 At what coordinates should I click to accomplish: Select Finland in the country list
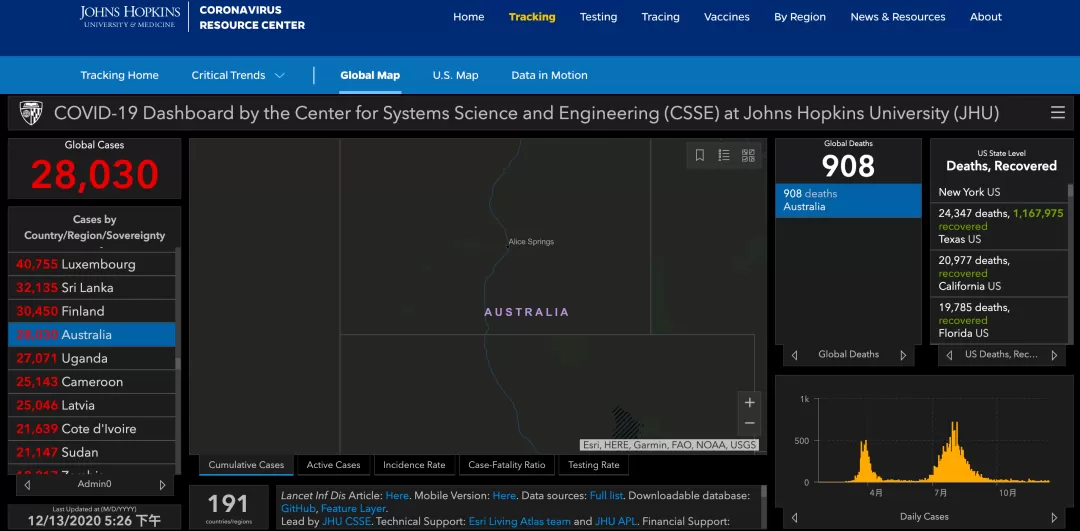pyautogui.click(x=92, y=311)
